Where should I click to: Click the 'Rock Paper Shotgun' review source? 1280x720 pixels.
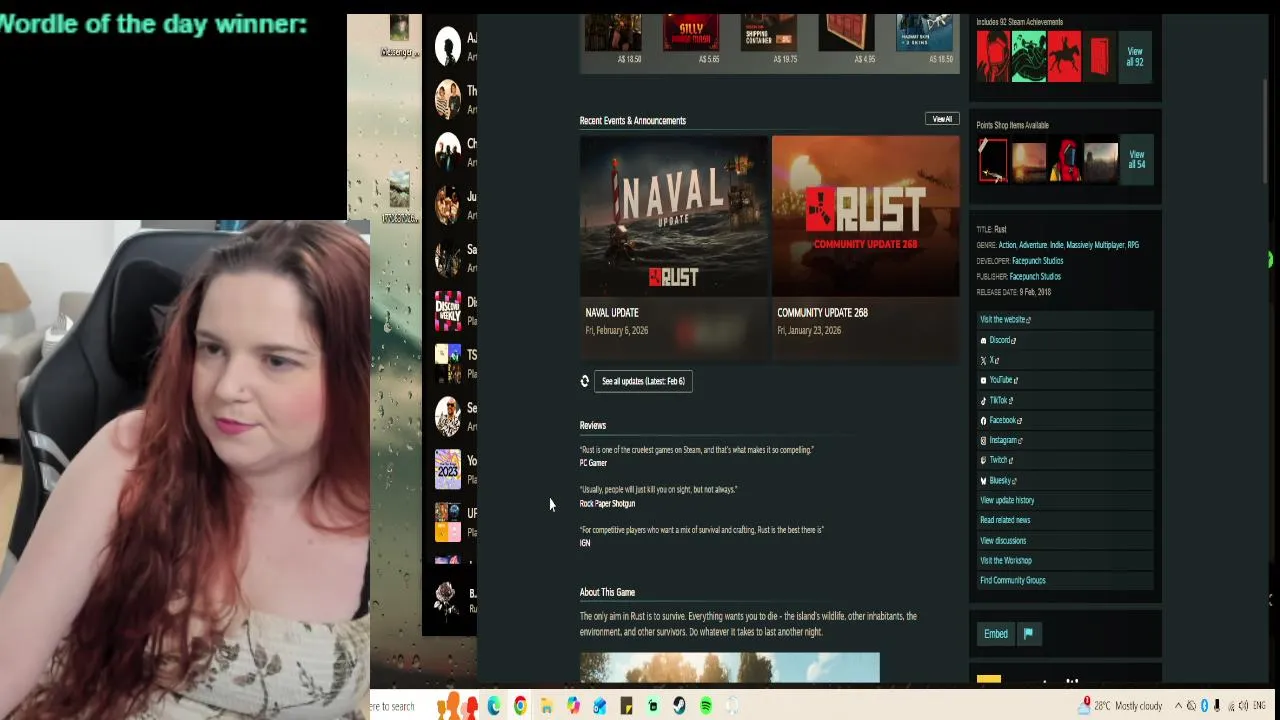(x=607, y=503)
